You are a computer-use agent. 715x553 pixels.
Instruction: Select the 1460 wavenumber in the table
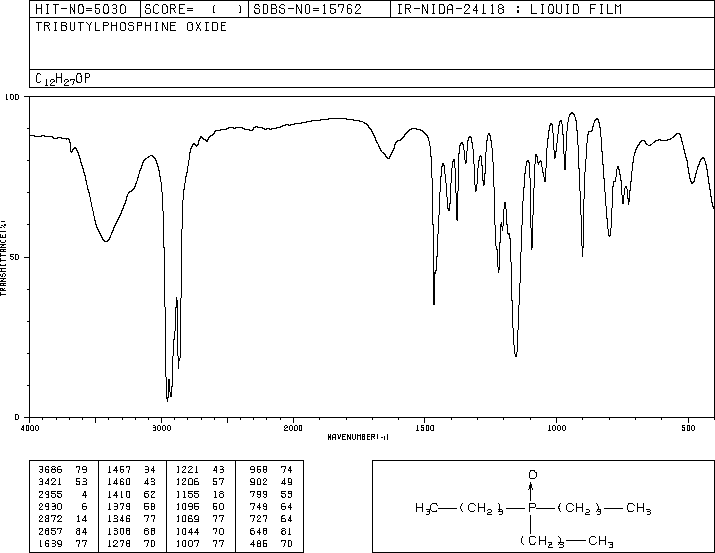click(119, 482)
